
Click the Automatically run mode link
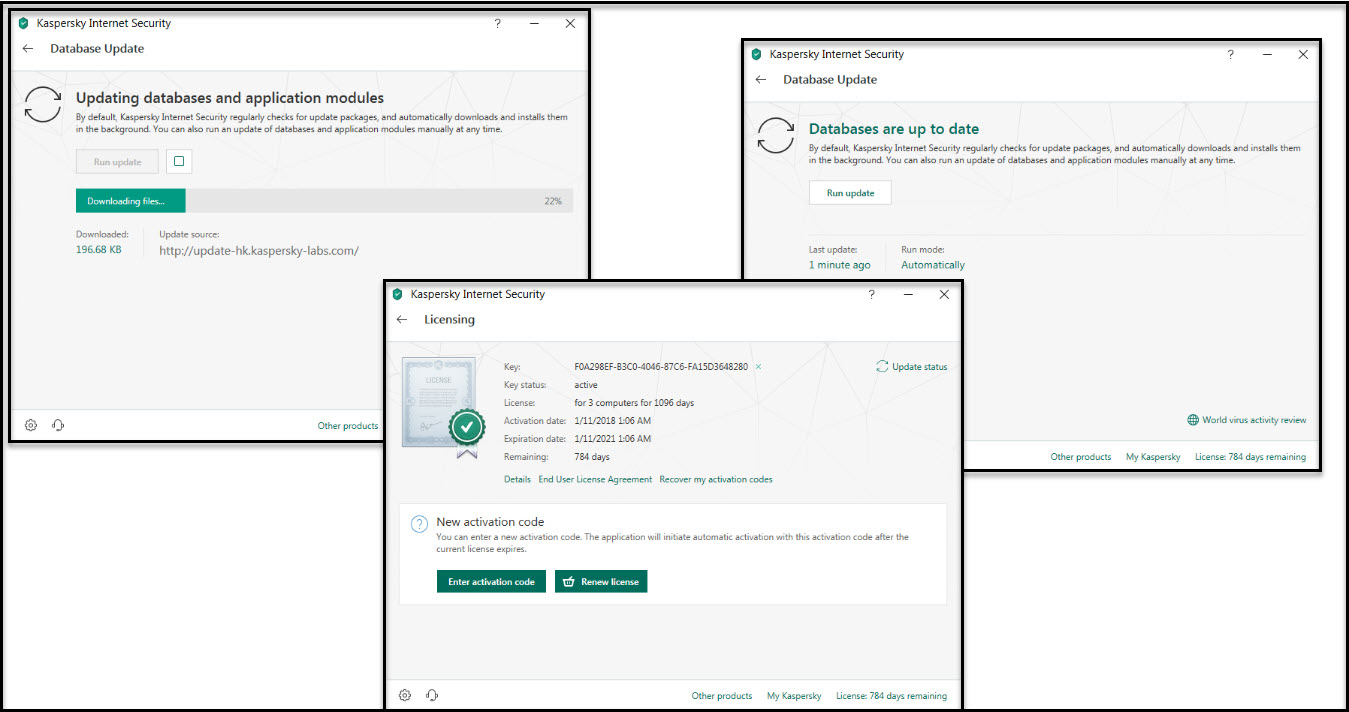click(933, 265)
